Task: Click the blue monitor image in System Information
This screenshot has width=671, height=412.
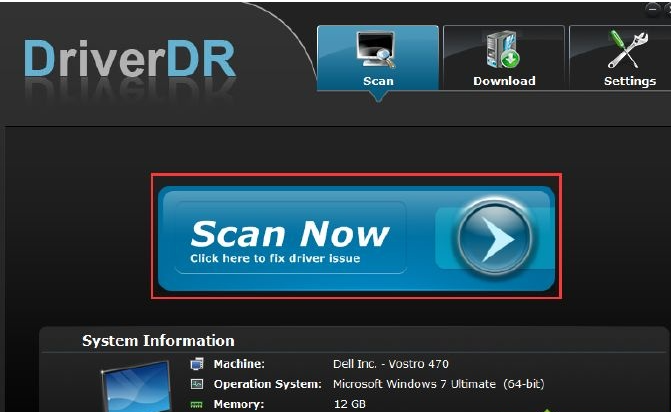Action: 136,387
